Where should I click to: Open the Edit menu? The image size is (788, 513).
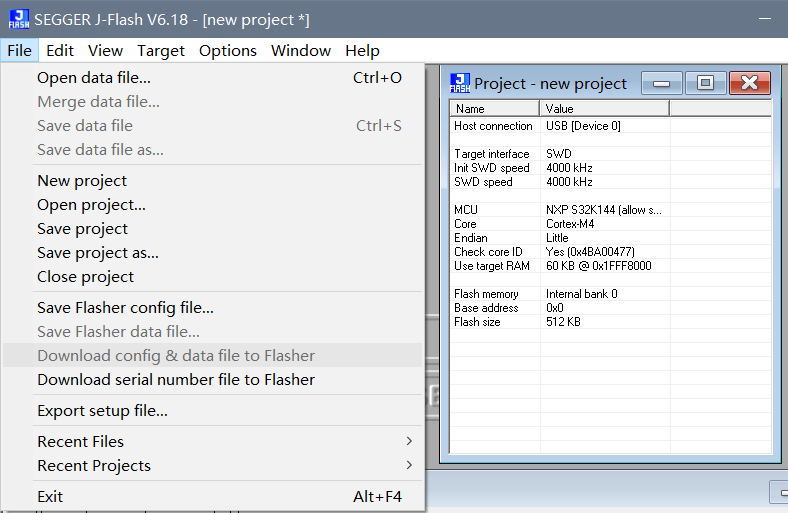60,51
